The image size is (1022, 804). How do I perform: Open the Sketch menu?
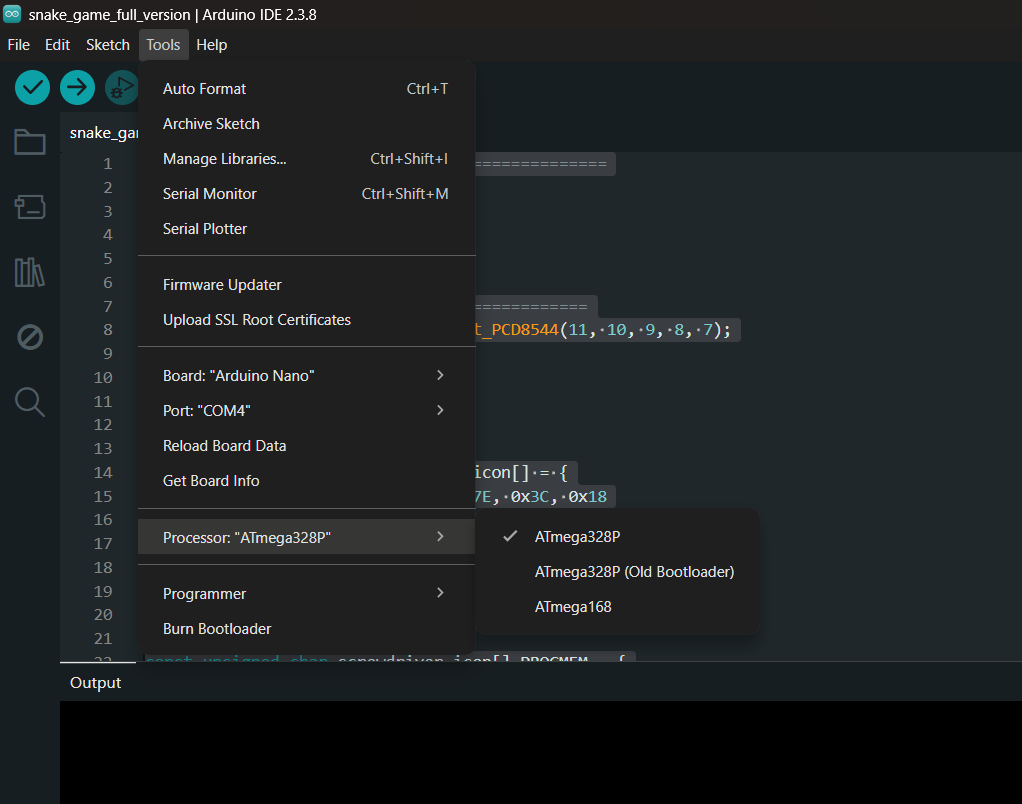[108, 45]
